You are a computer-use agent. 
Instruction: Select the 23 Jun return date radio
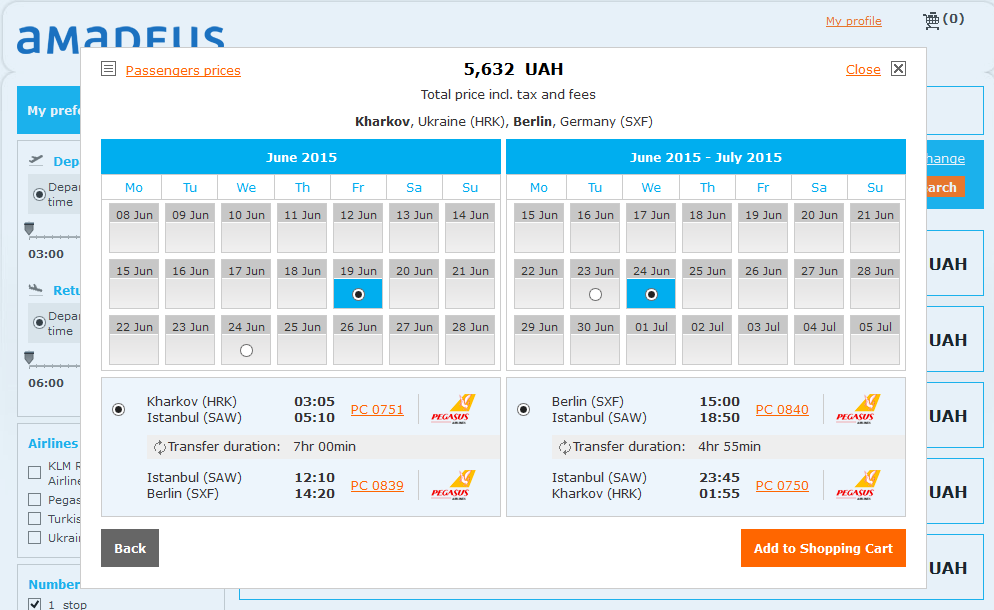coord(595,294)
